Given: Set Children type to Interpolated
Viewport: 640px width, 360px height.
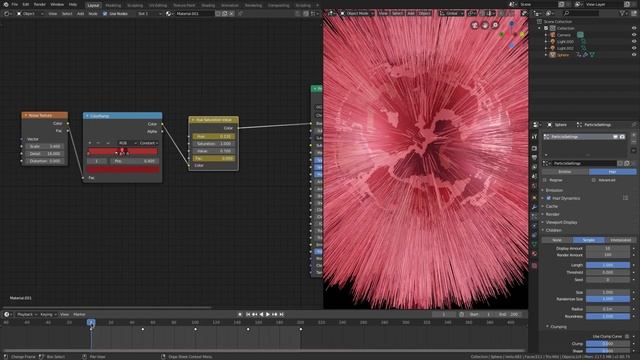Looking at the screenshot, I should [620, 240].
